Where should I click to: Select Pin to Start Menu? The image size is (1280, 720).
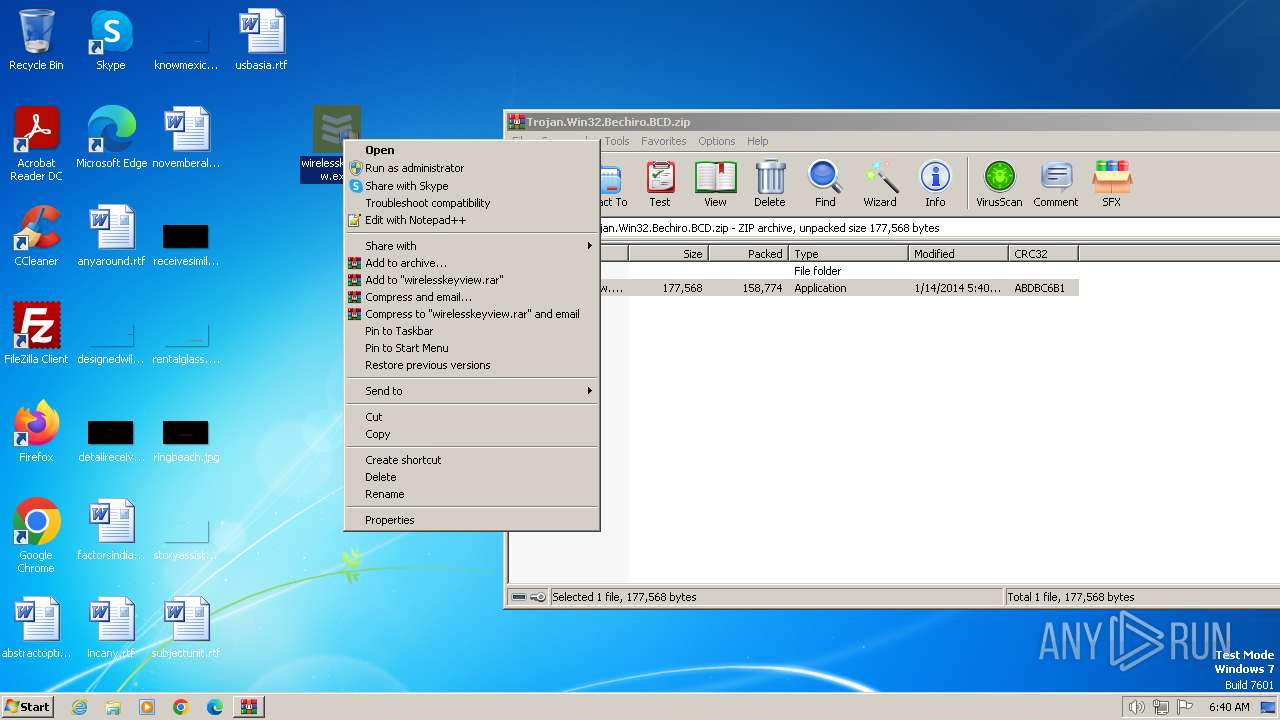tap(471, 348)
